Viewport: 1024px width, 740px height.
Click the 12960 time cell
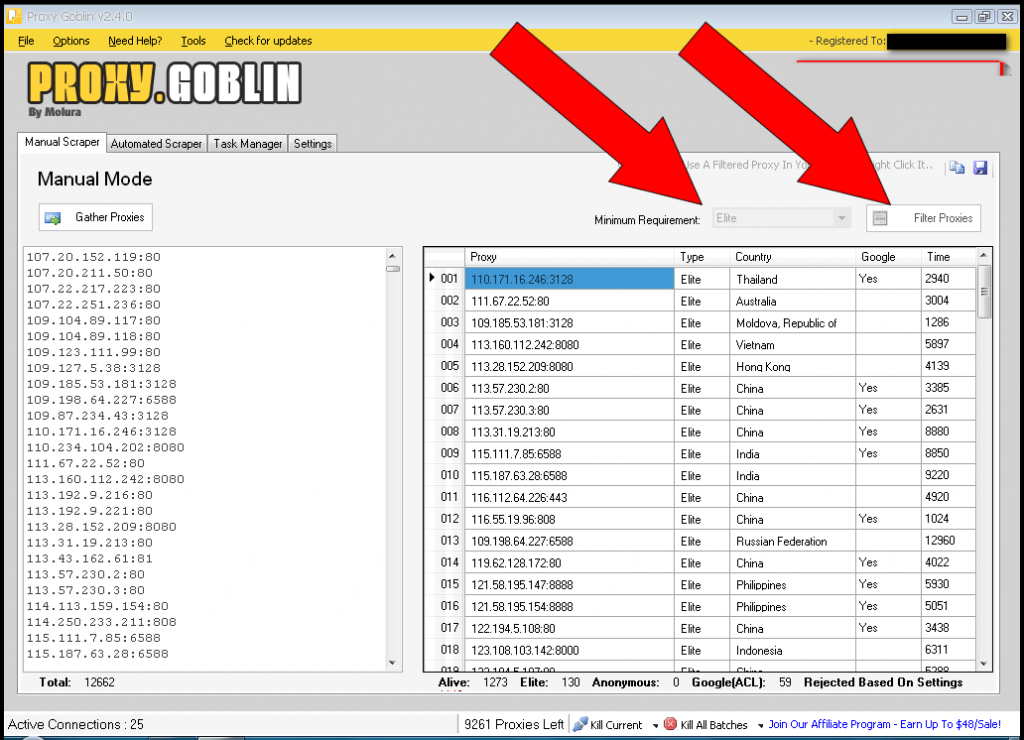[948, 541]
